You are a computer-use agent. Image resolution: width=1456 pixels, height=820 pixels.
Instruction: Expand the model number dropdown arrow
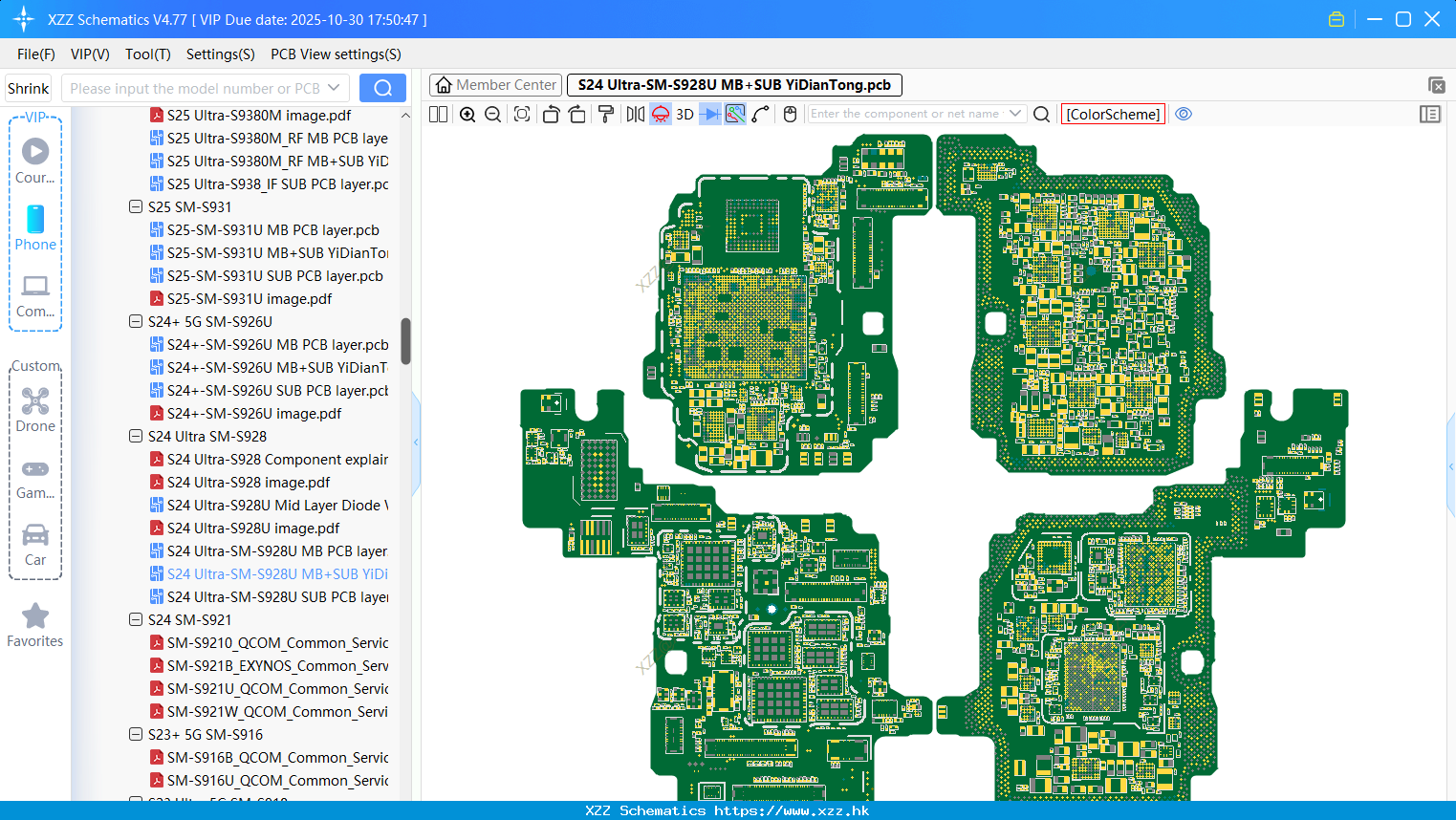(x=334, y=88)
